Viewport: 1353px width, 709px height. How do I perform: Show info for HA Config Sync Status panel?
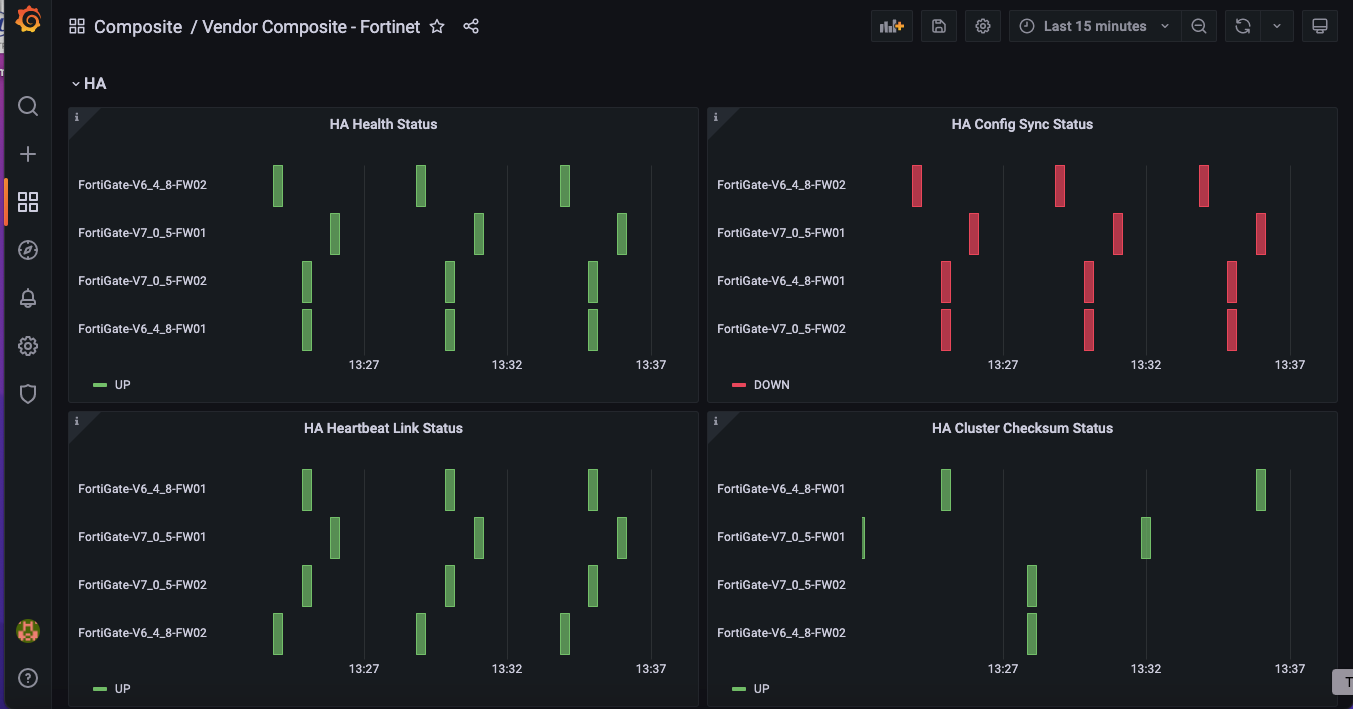716,117
